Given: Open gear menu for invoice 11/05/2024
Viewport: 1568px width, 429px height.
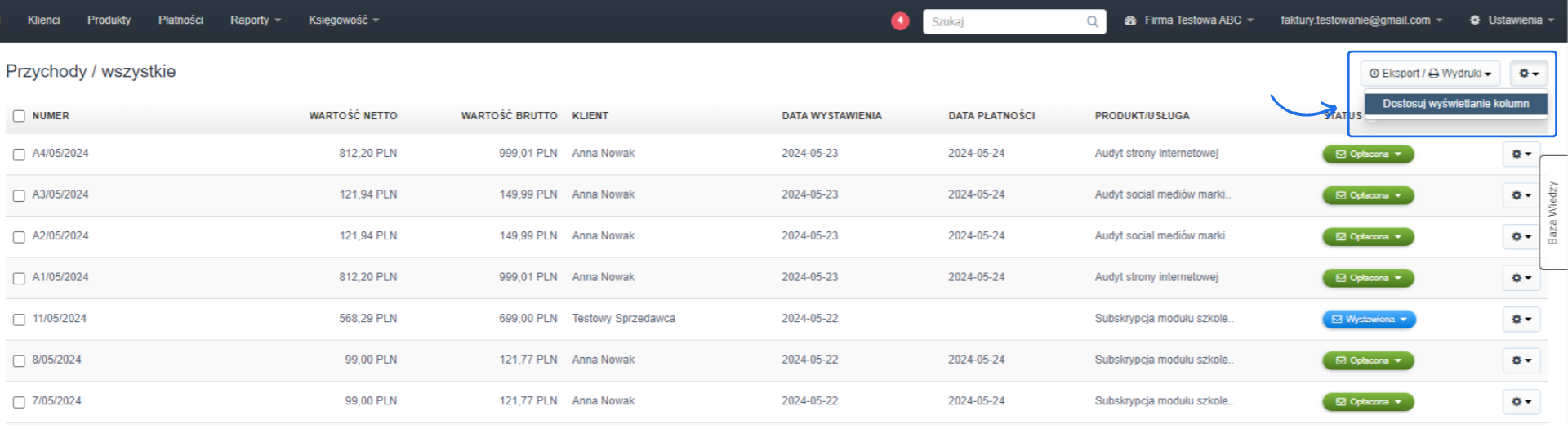Looking at the screenshot, I should (x=1521, y=320).
